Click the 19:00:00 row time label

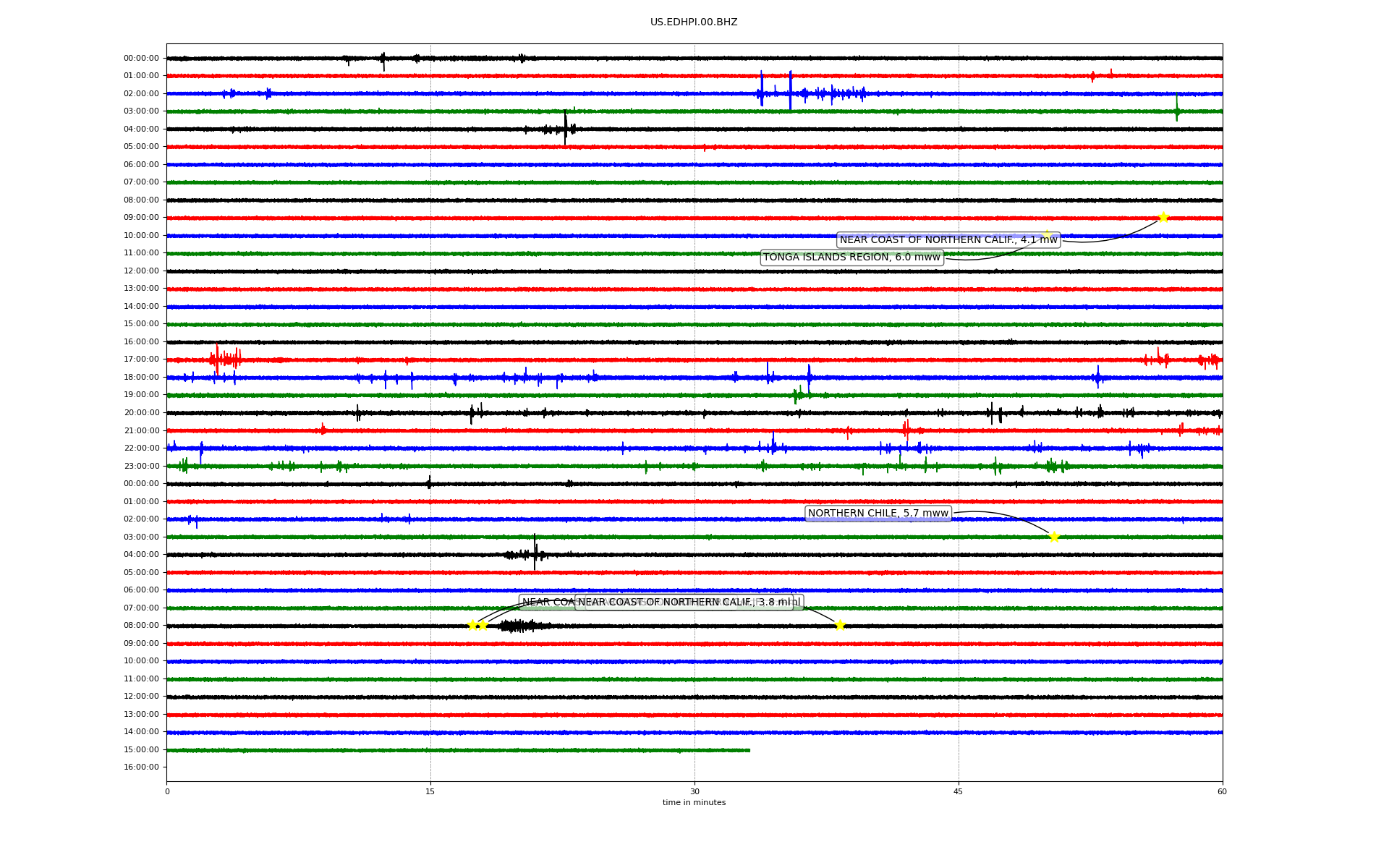tap(141, 395)
